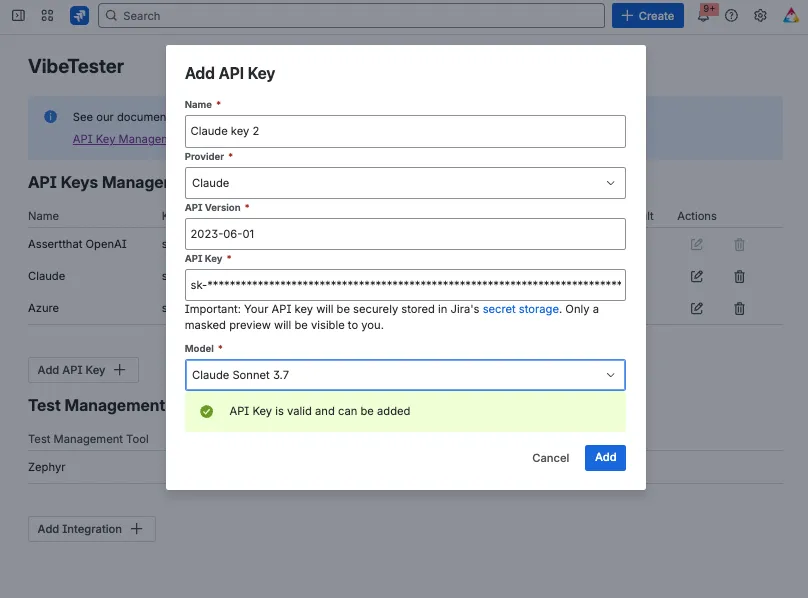Open the secret storage link
Image resolution: width=808 pixels, height=598 pixels.
(520, 309)
